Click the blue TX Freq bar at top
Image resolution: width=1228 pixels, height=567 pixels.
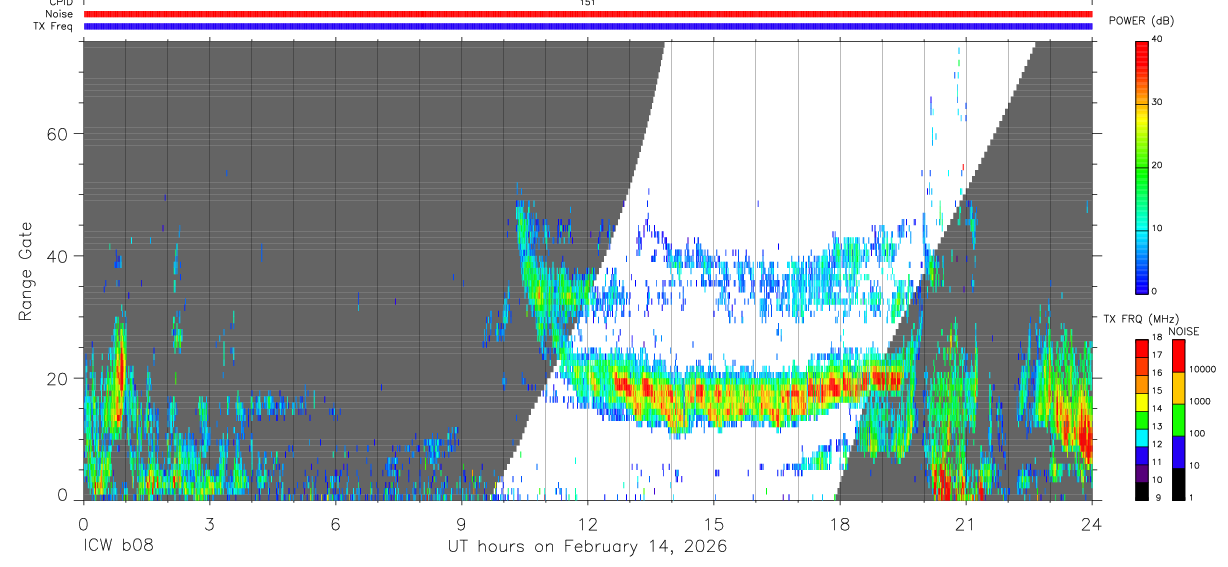[x=588, y=26]
